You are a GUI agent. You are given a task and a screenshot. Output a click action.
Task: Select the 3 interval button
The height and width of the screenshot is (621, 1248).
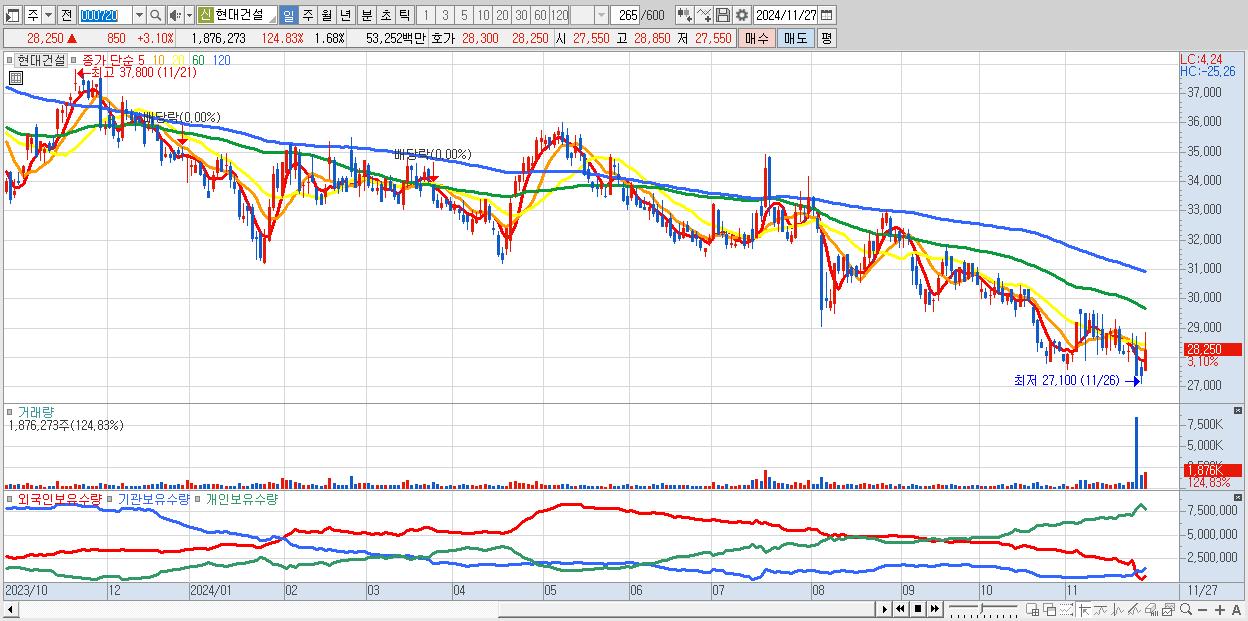(445, 15)
